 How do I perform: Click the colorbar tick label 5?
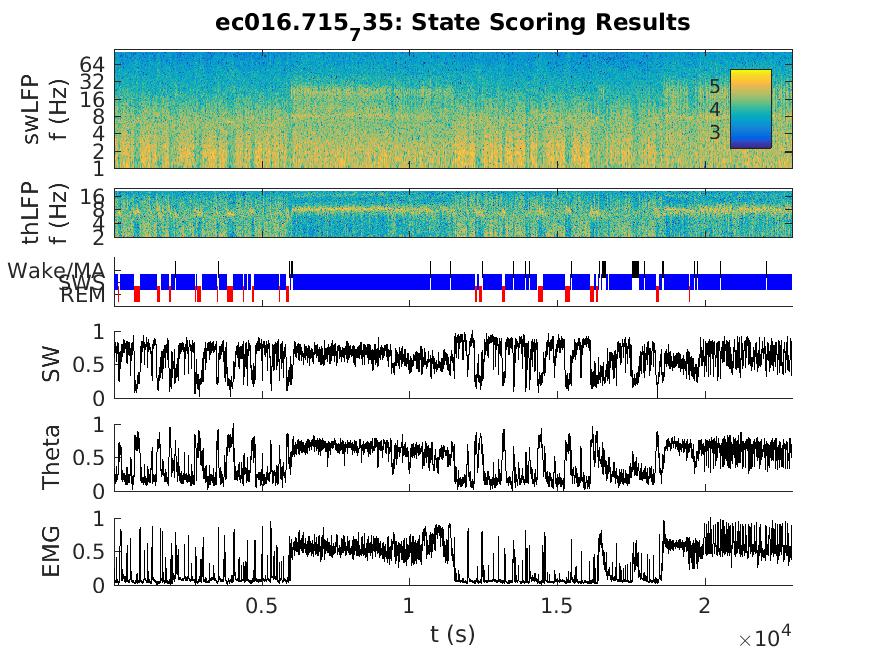coord(716,86)
